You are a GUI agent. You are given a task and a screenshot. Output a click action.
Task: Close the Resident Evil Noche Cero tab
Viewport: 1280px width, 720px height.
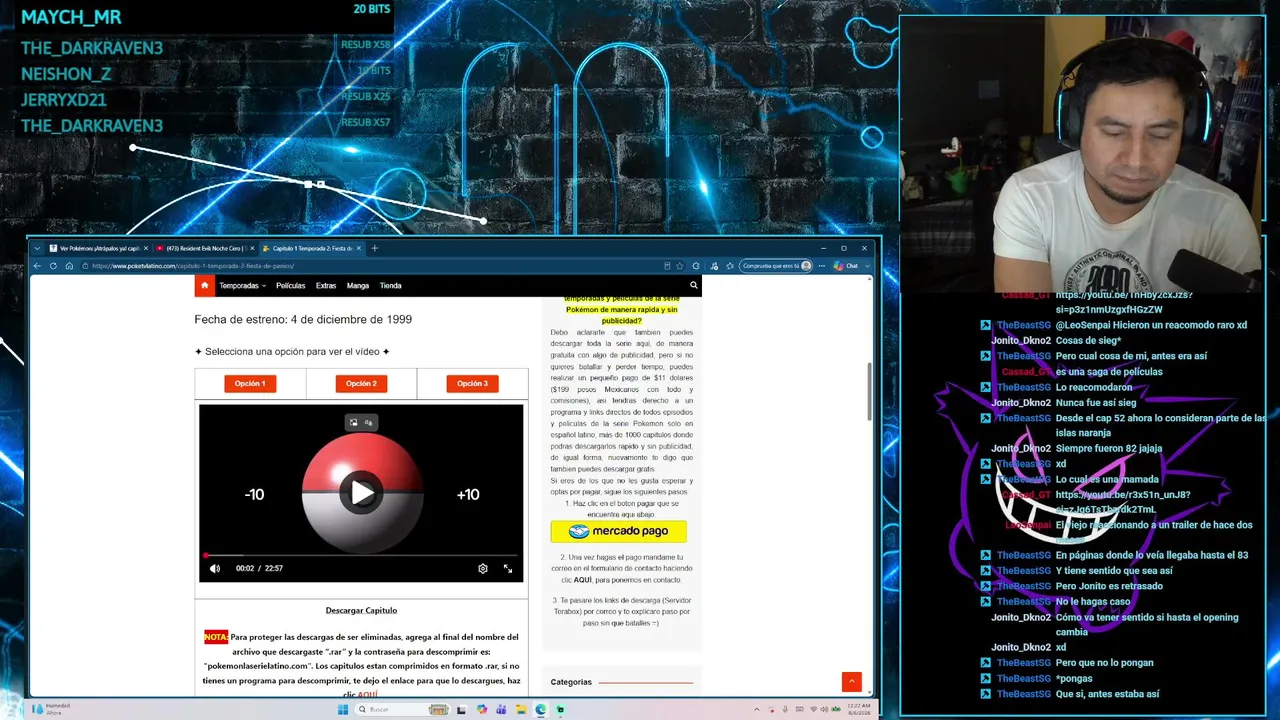(252, 248)
